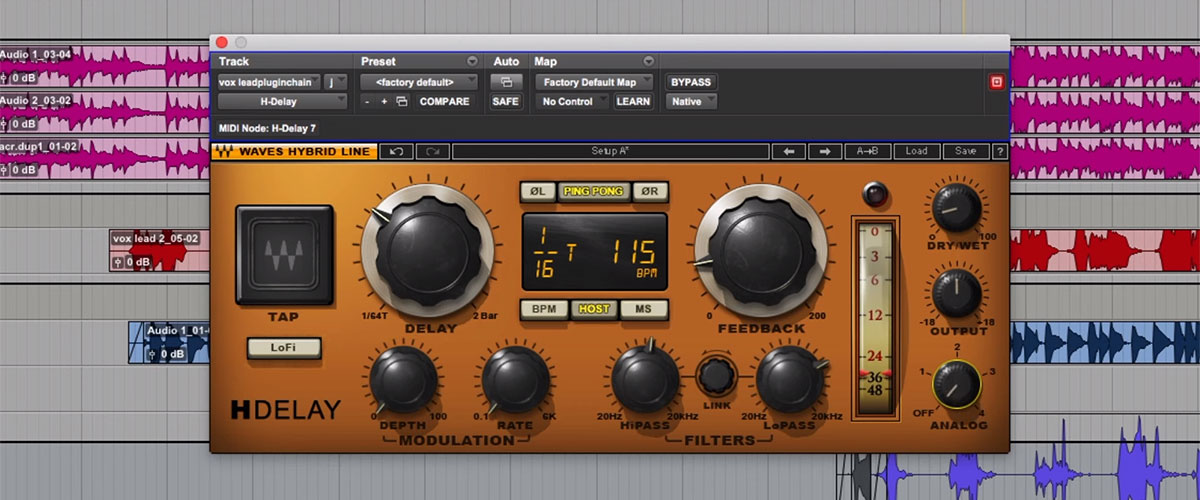Viewport: 1200px width, 500px height.
Task: Open insert position j selector
Action: [338, 82]
